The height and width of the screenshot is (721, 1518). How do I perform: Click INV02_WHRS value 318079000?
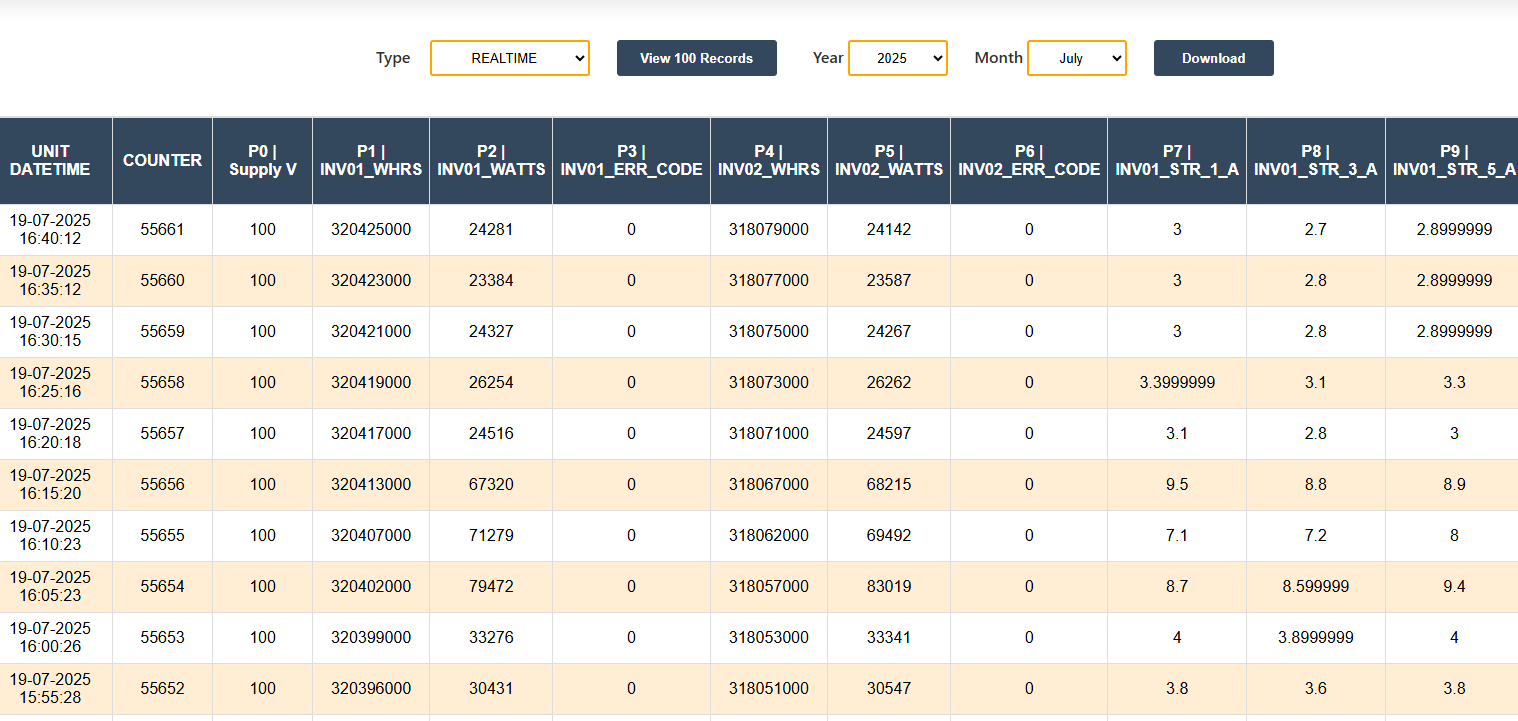pos(769,230)
